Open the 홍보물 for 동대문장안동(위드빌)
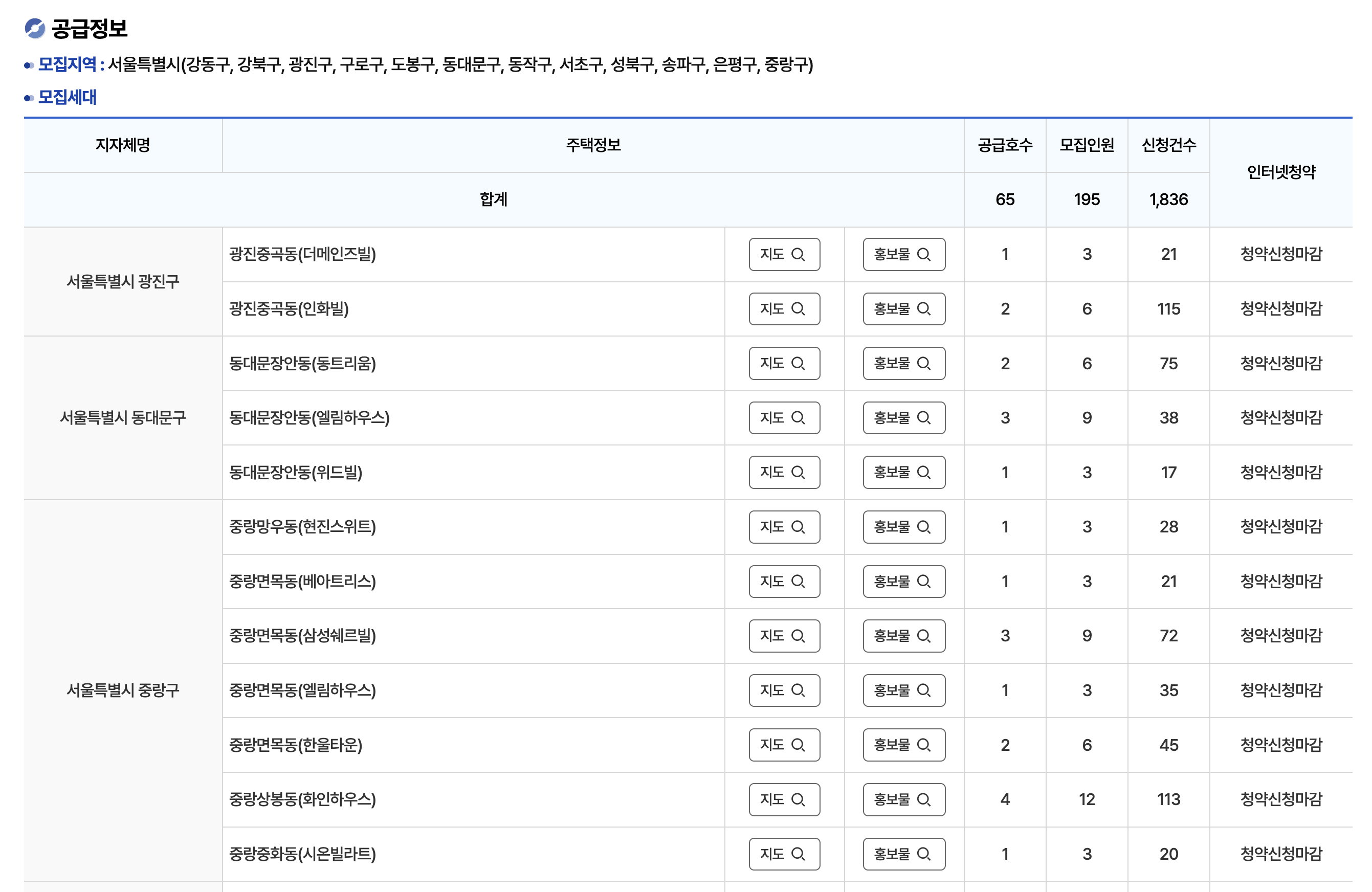 click(903, 472)
